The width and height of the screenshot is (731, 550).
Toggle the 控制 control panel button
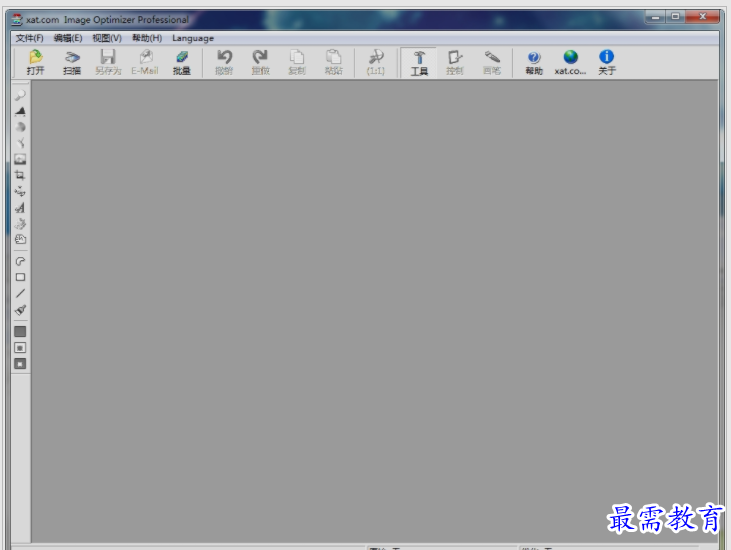tap(455, 62)
